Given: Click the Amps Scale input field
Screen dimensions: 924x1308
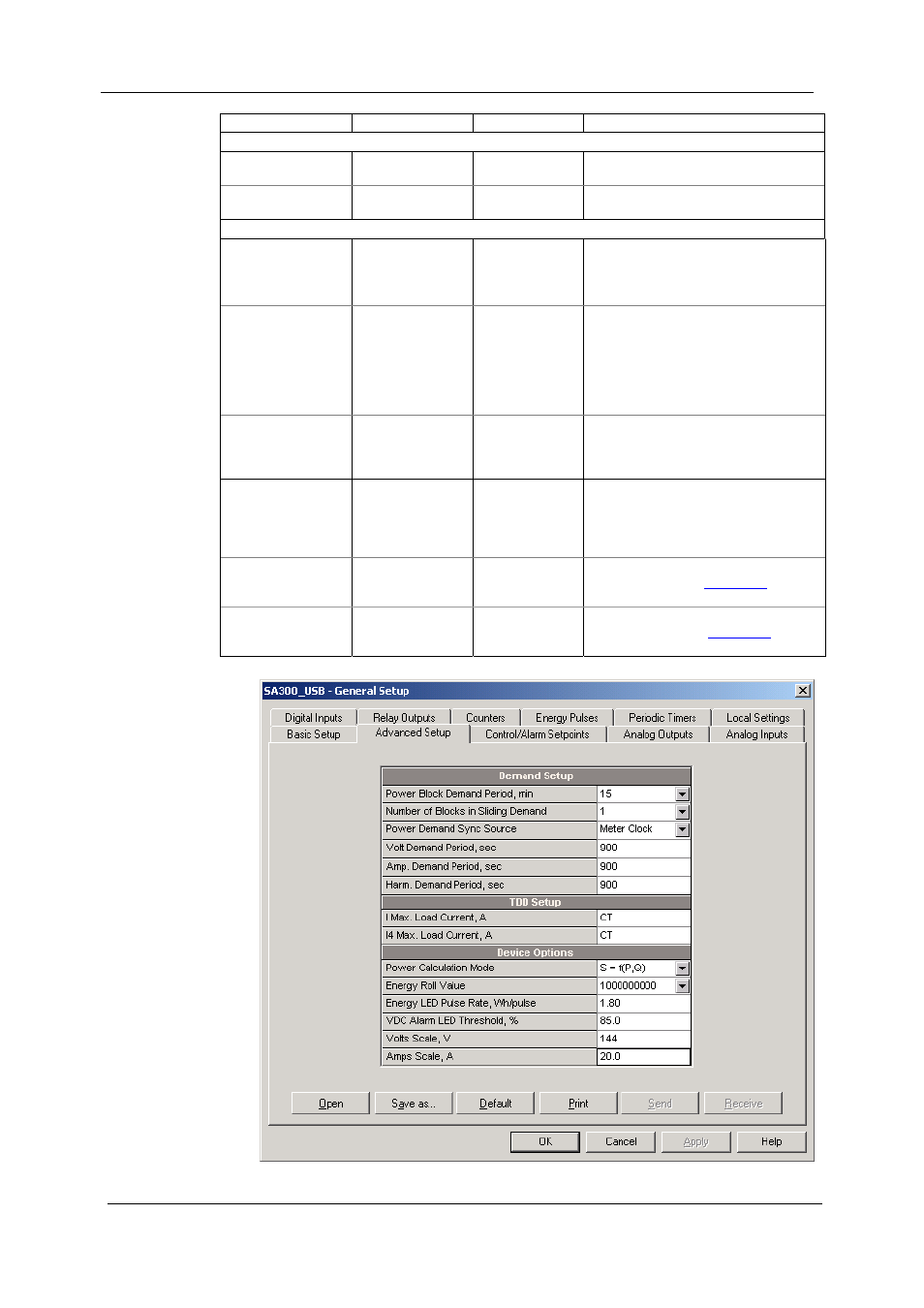Looking at the screenshot, I should (643, 1057).
